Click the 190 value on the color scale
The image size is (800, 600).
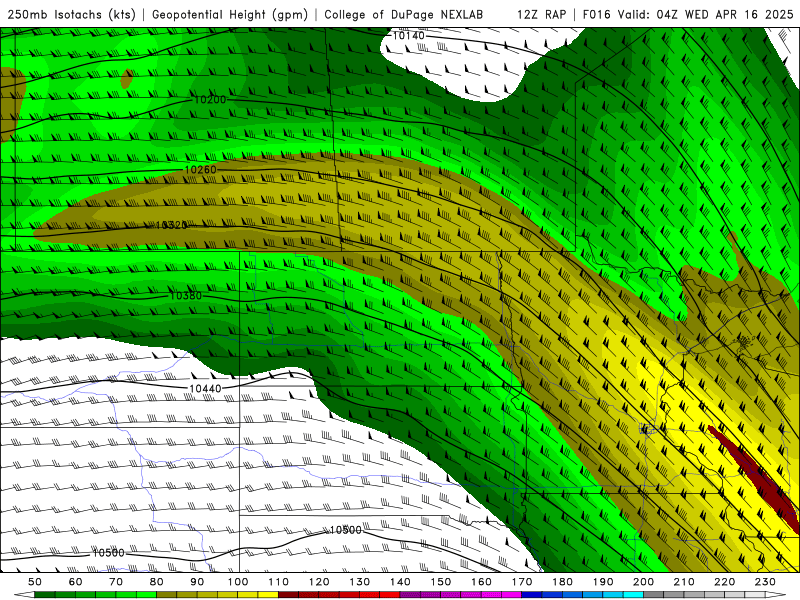click(603, 582)
